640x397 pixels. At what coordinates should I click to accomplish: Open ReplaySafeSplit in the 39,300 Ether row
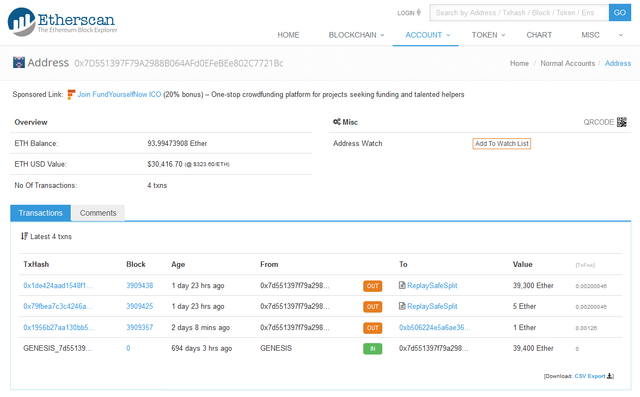pyautogui.click(x=432, y=286)
